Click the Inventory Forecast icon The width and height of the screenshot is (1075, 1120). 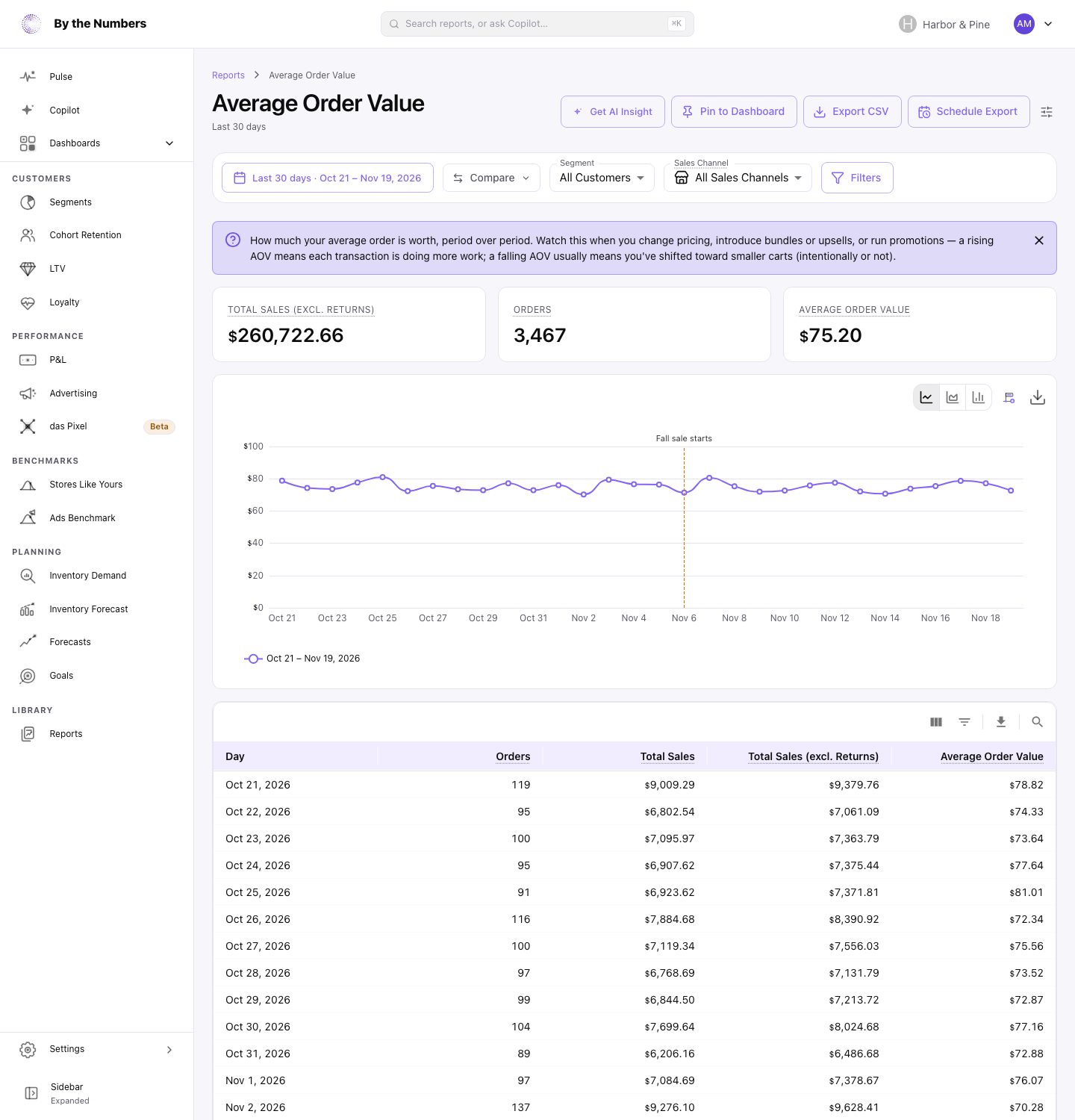pos(28,609)
